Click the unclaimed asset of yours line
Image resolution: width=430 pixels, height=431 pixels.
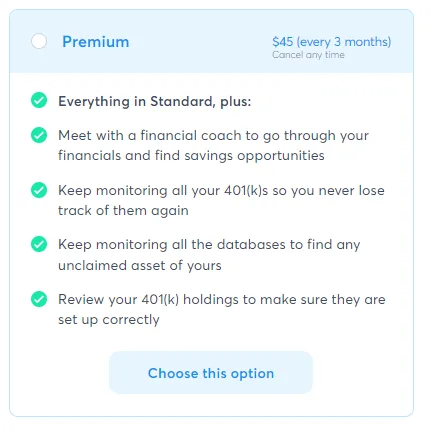tap(140, 266)
